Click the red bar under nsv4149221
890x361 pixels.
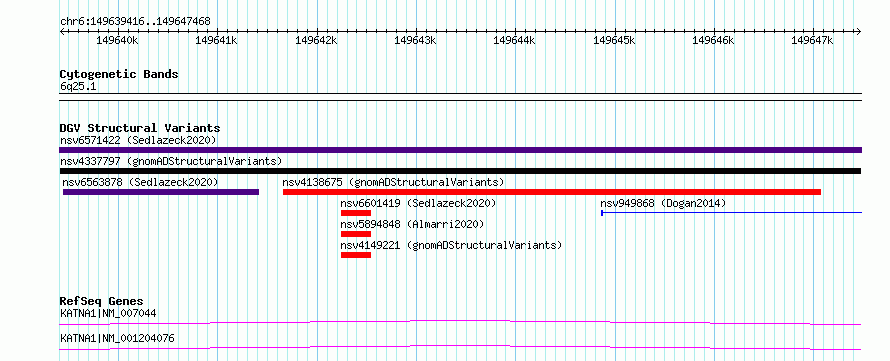[356, 255]
